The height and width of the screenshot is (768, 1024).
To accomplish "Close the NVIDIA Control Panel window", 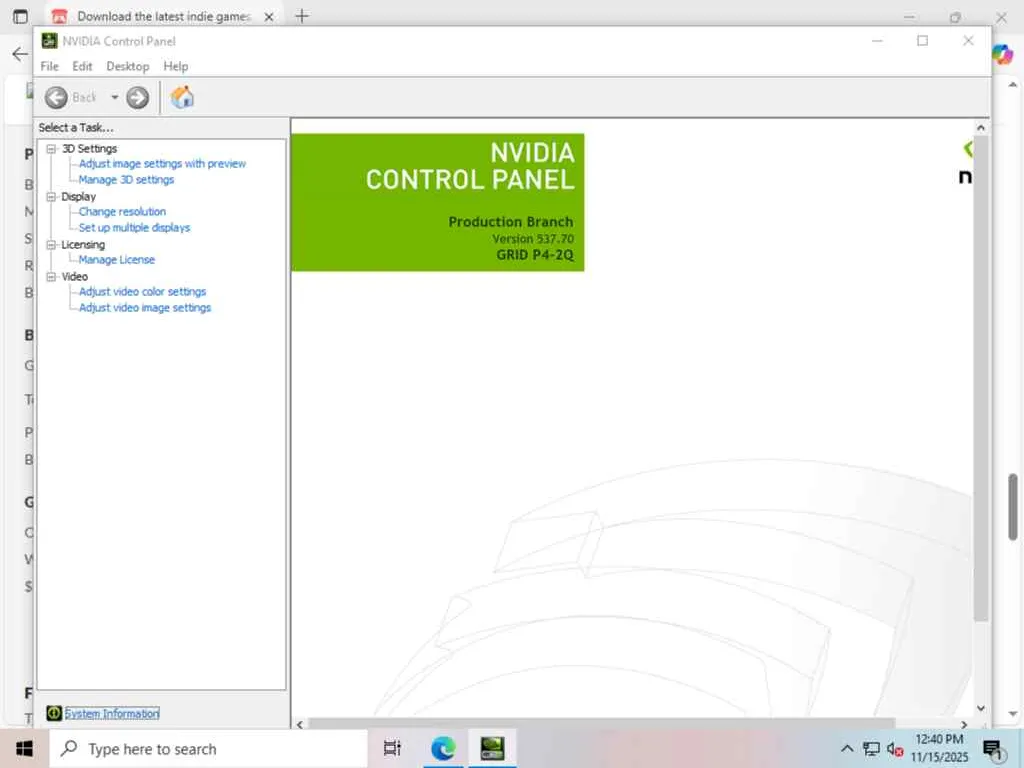I will 968,40.
